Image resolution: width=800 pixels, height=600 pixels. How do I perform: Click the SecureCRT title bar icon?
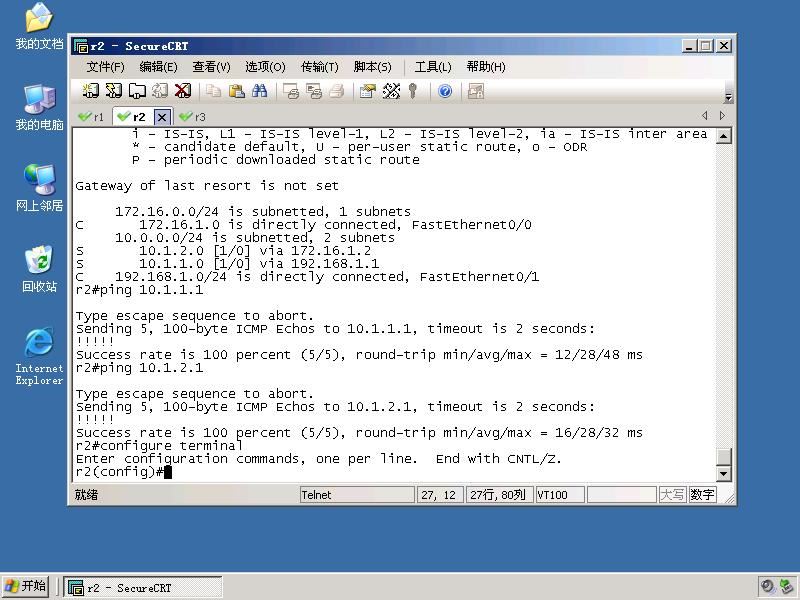click(81, 46)
